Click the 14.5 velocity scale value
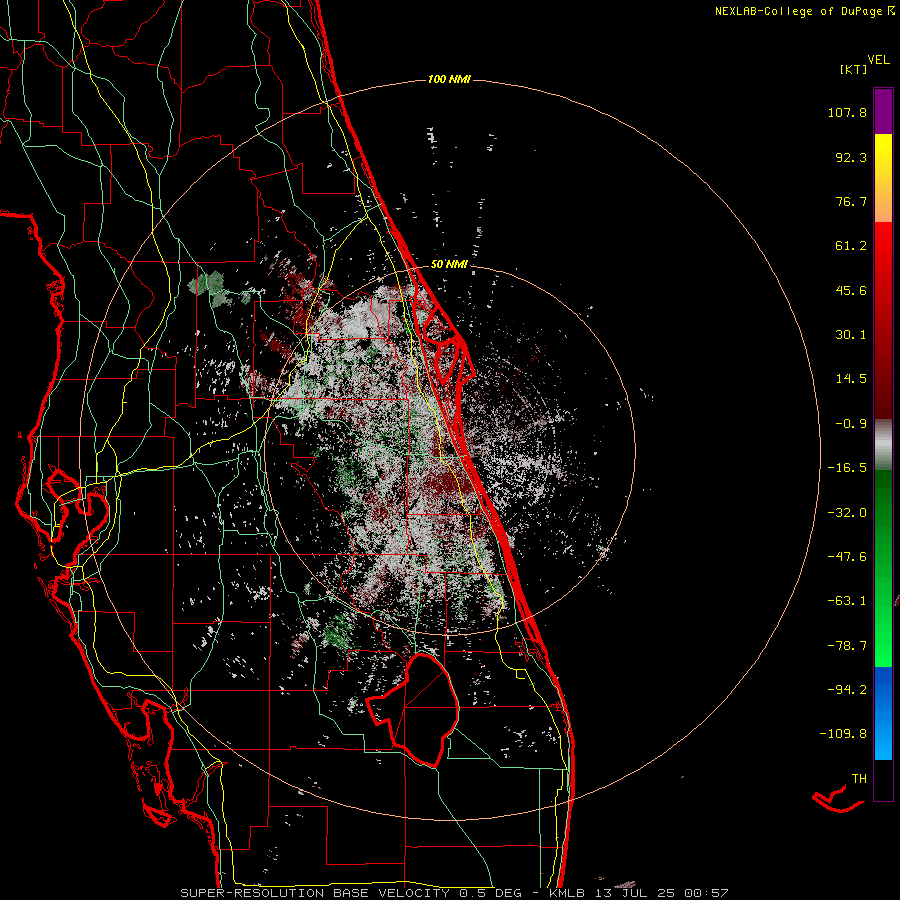The image size is (900, 900). coord(851,379)
